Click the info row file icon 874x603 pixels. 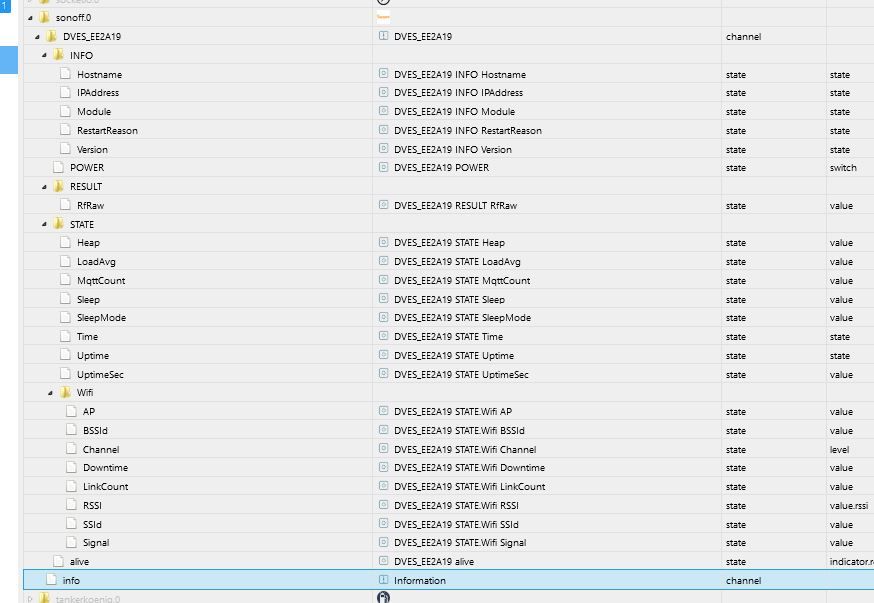coord(51,580)
